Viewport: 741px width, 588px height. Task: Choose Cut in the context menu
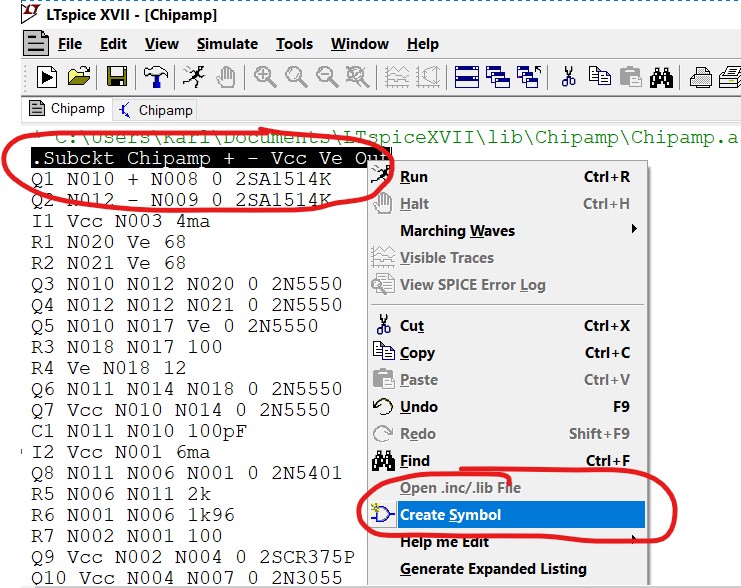tap(507, 326)
